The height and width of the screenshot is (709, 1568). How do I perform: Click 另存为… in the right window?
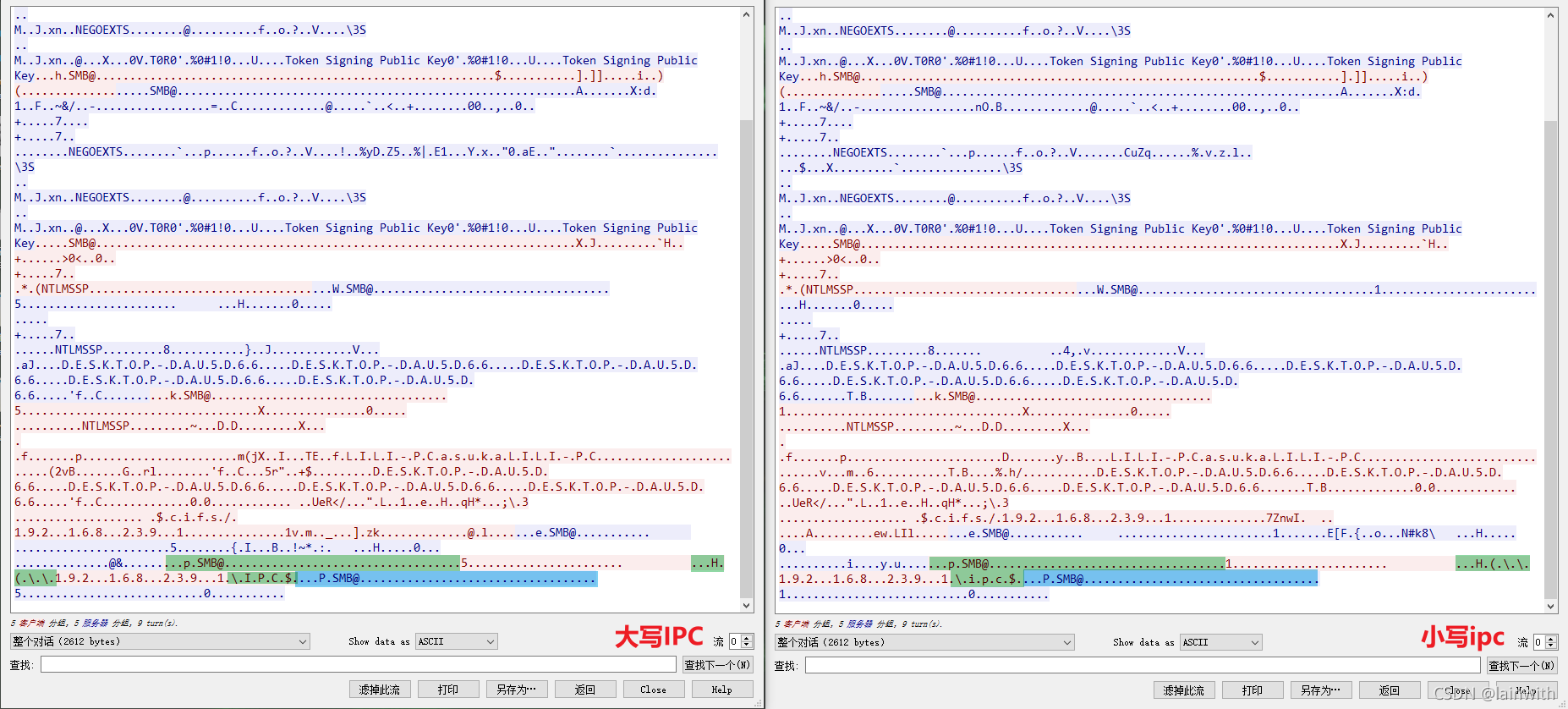(x=1321, y=690)
